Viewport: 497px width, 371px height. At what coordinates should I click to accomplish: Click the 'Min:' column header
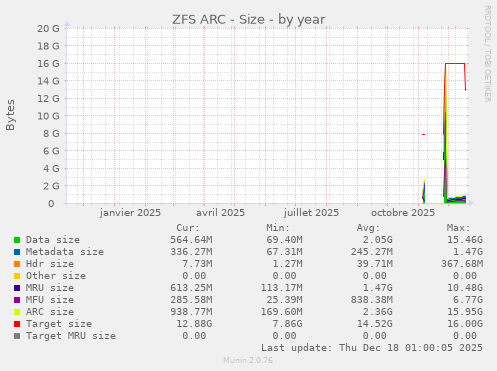[x=278, y=228]
